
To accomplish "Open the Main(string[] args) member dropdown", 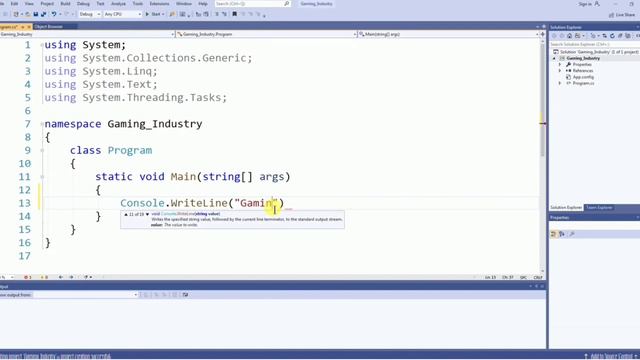I will tap(448, 34).
